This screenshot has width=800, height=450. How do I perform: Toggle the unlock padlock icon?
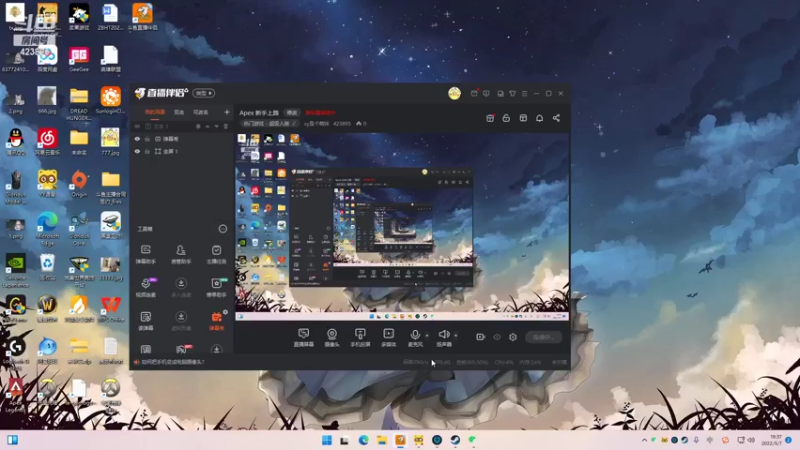(506, 118)
